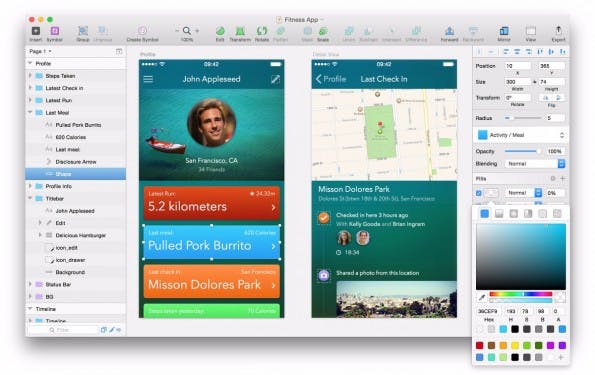
Task: Select the Delicious Hamburger layer
Action: 76,235
